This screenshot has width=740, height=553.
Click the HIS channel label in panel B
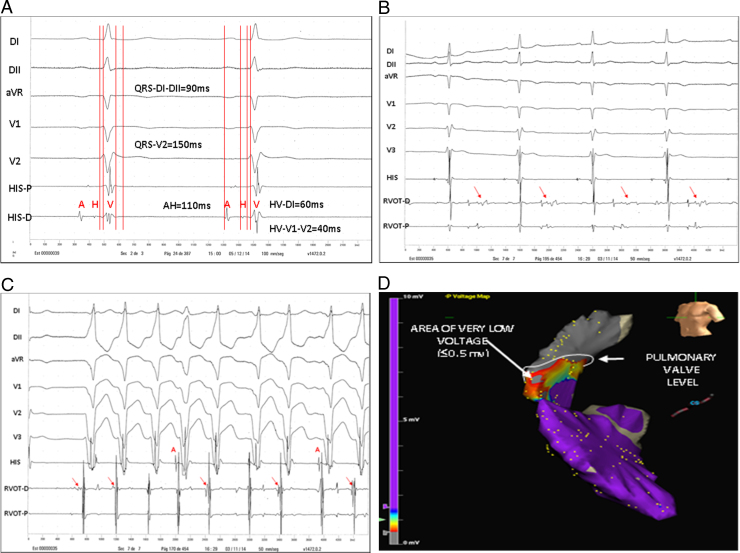coord(392,177)
